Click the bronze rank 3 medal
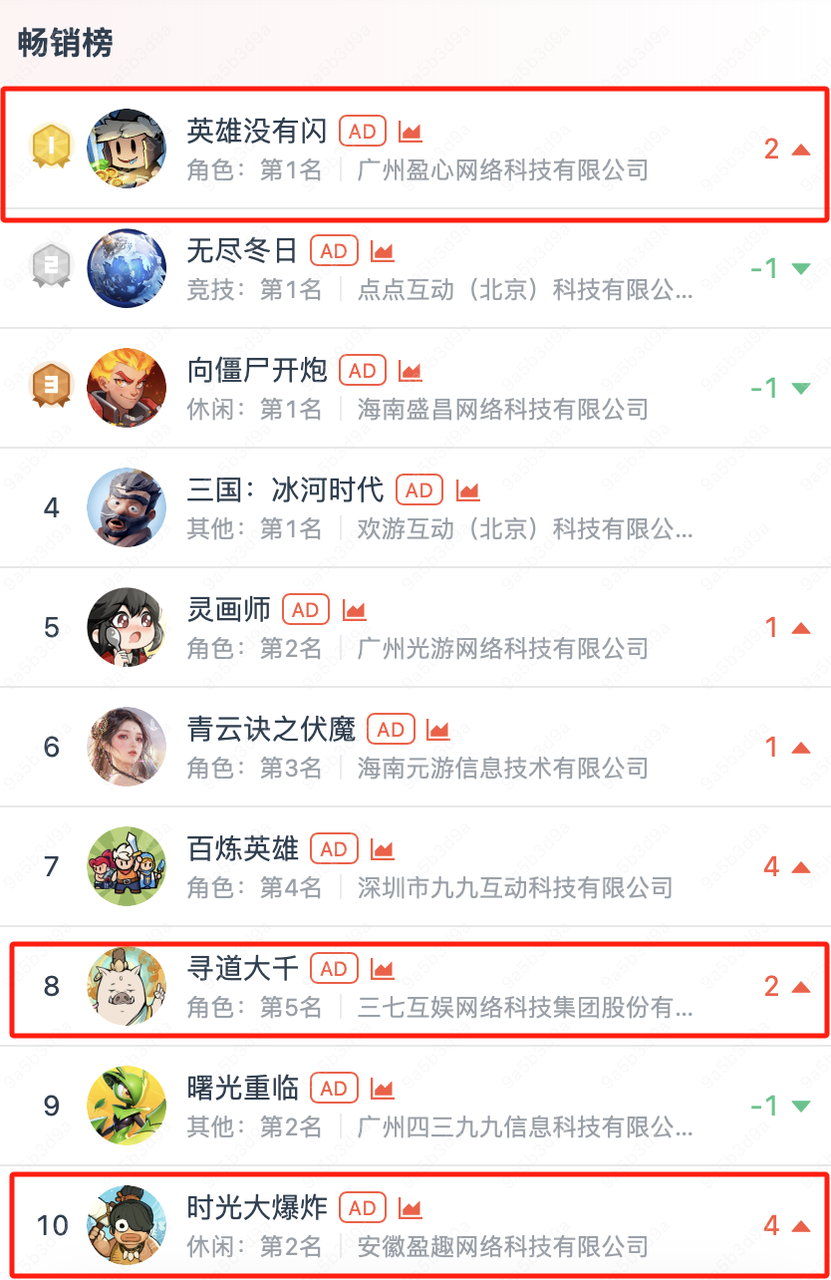831x1280 pixels. [51, 387]
